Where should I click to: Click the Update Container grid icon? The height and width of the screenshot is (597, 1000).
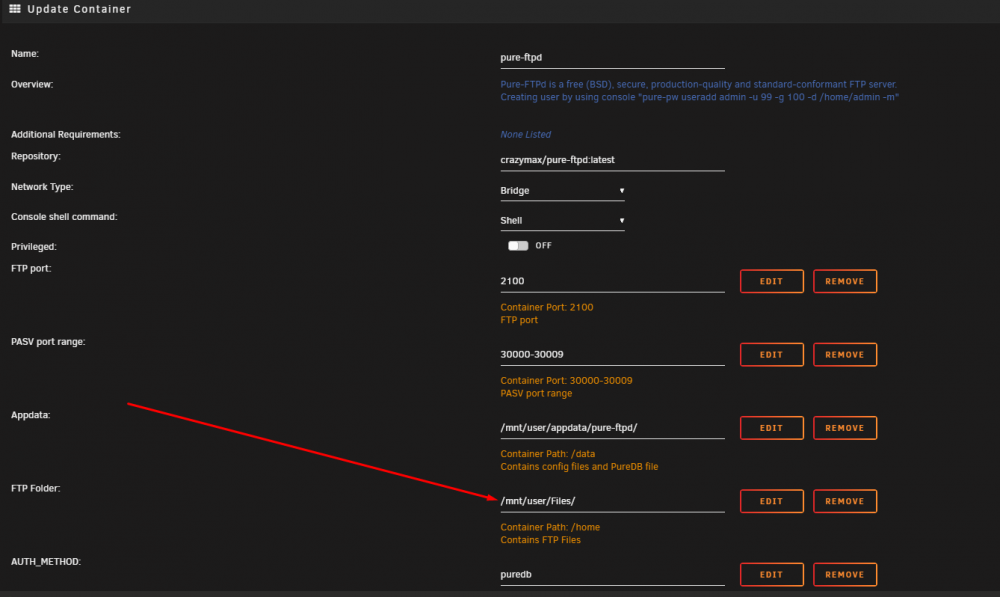tap(15, 9)
